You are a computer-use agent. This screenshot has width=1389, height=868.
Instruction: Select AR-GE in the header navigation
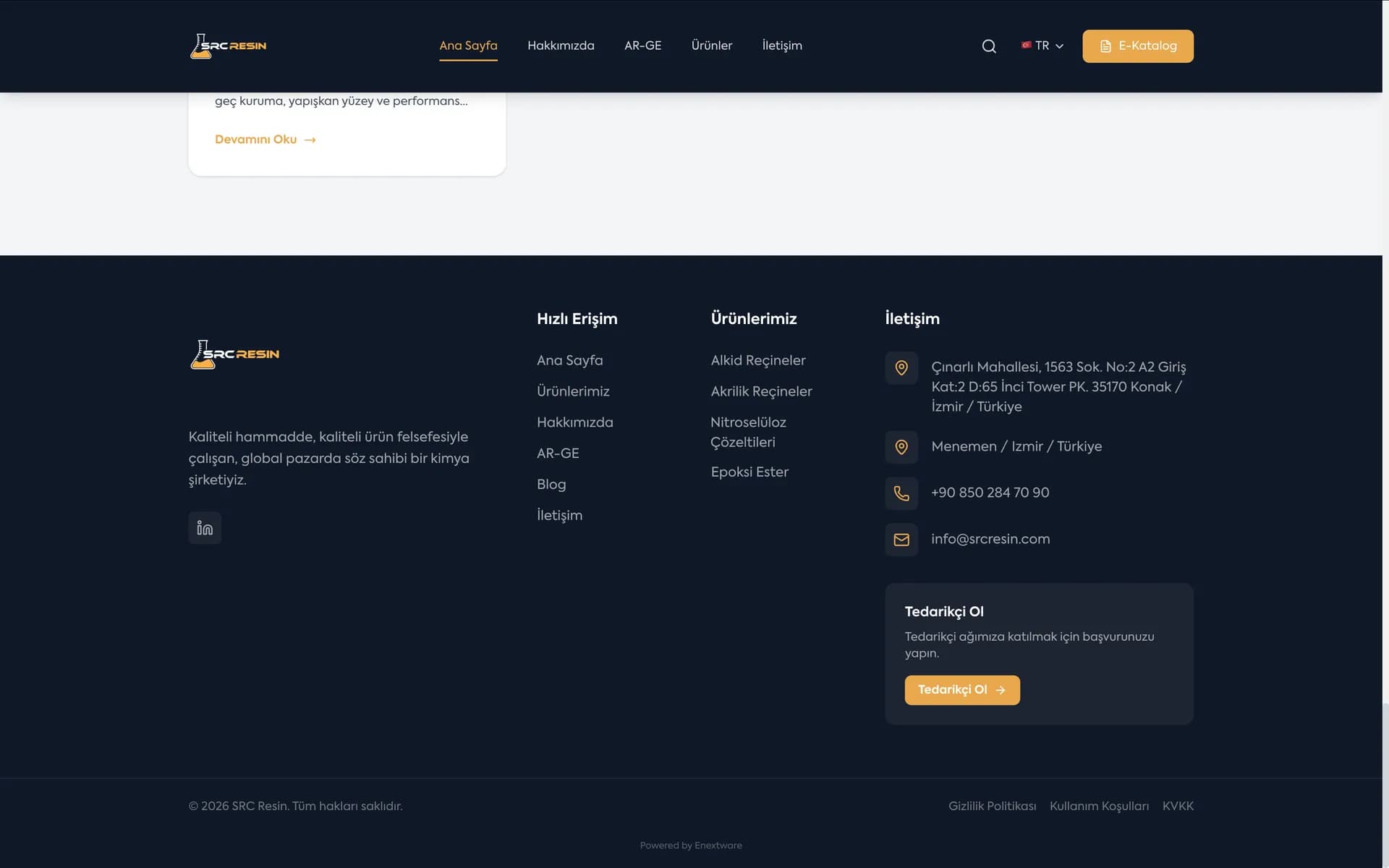642,46
